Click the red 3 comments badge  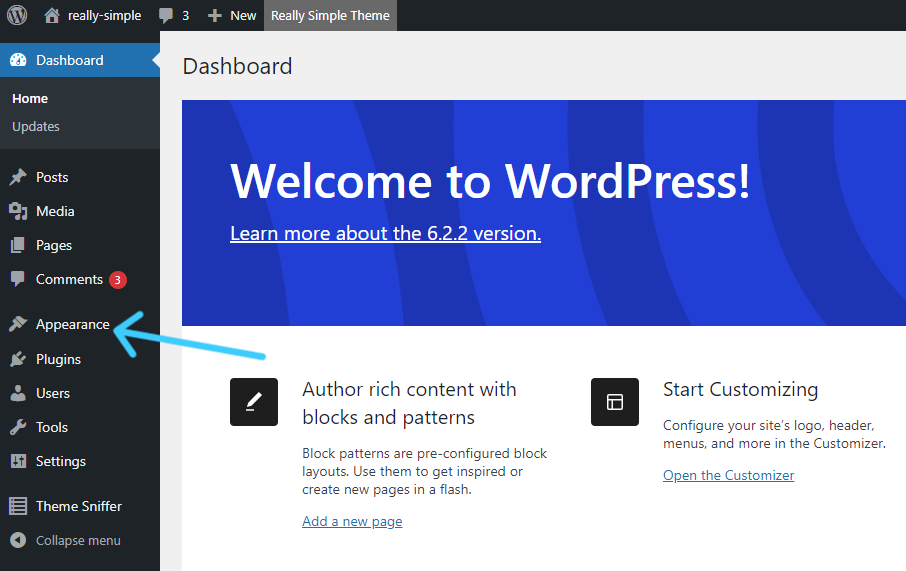point(118,280)
